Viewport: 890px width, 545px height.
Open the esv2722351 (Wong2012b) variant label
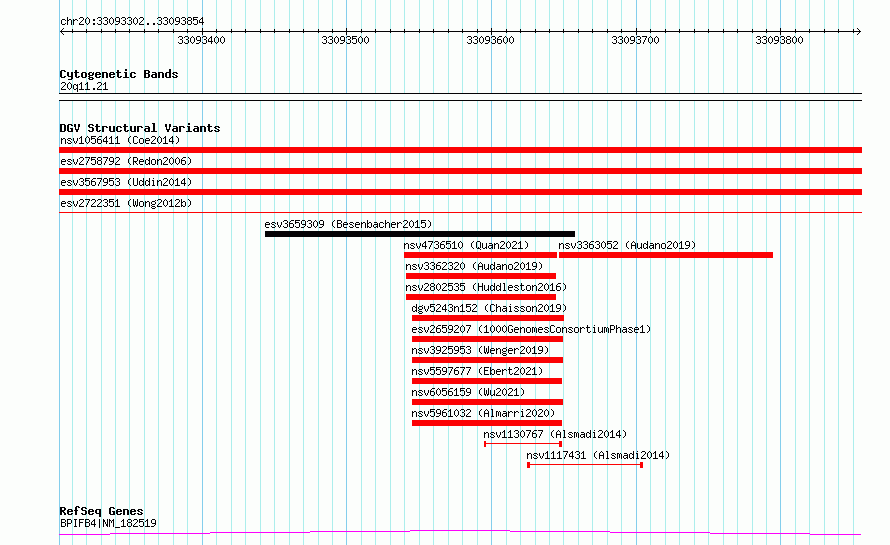click(126, 203)
